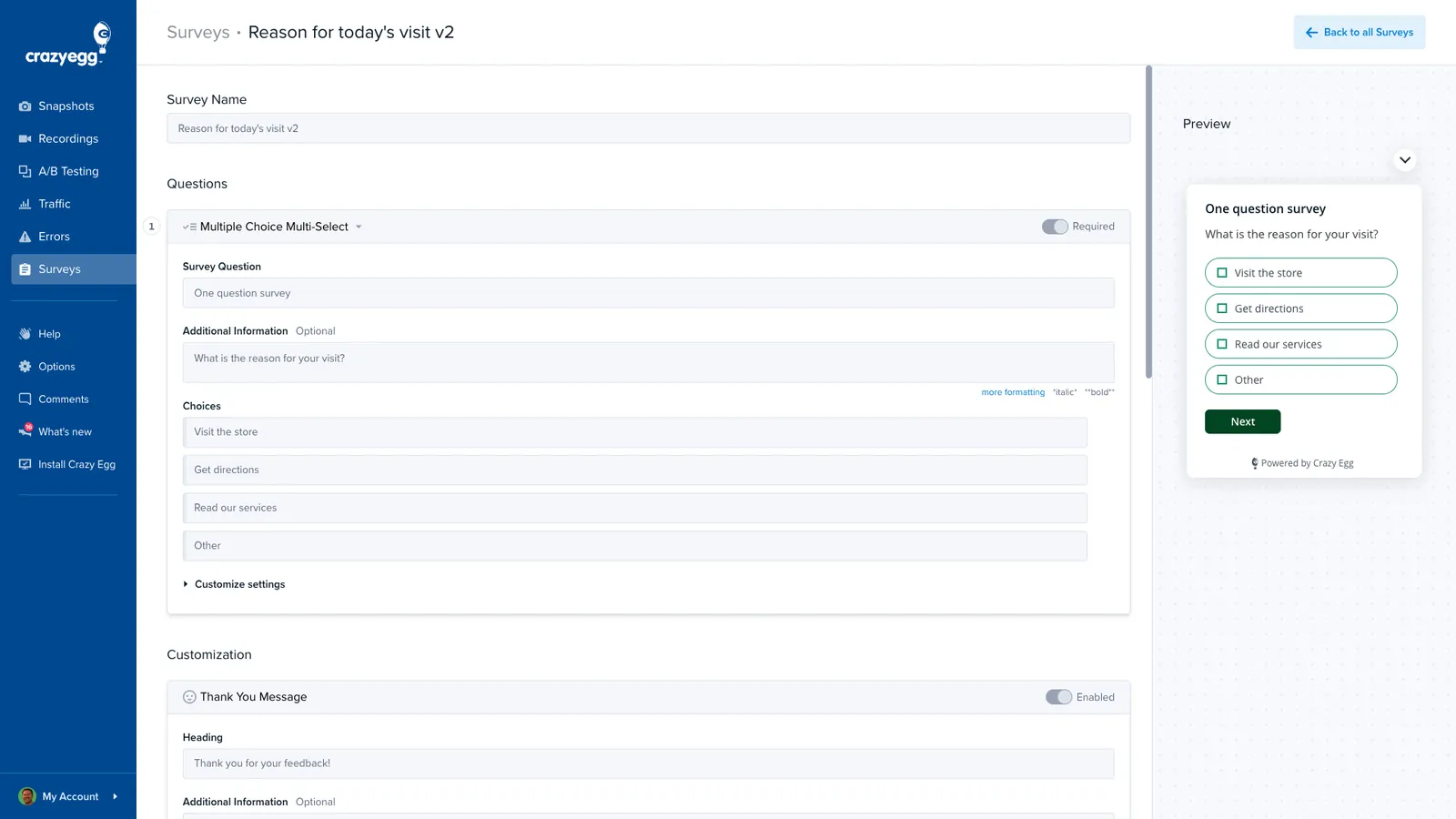1456x819 pixels.
Task: Click the Help waving hand icon
Action: click(25, 334)
